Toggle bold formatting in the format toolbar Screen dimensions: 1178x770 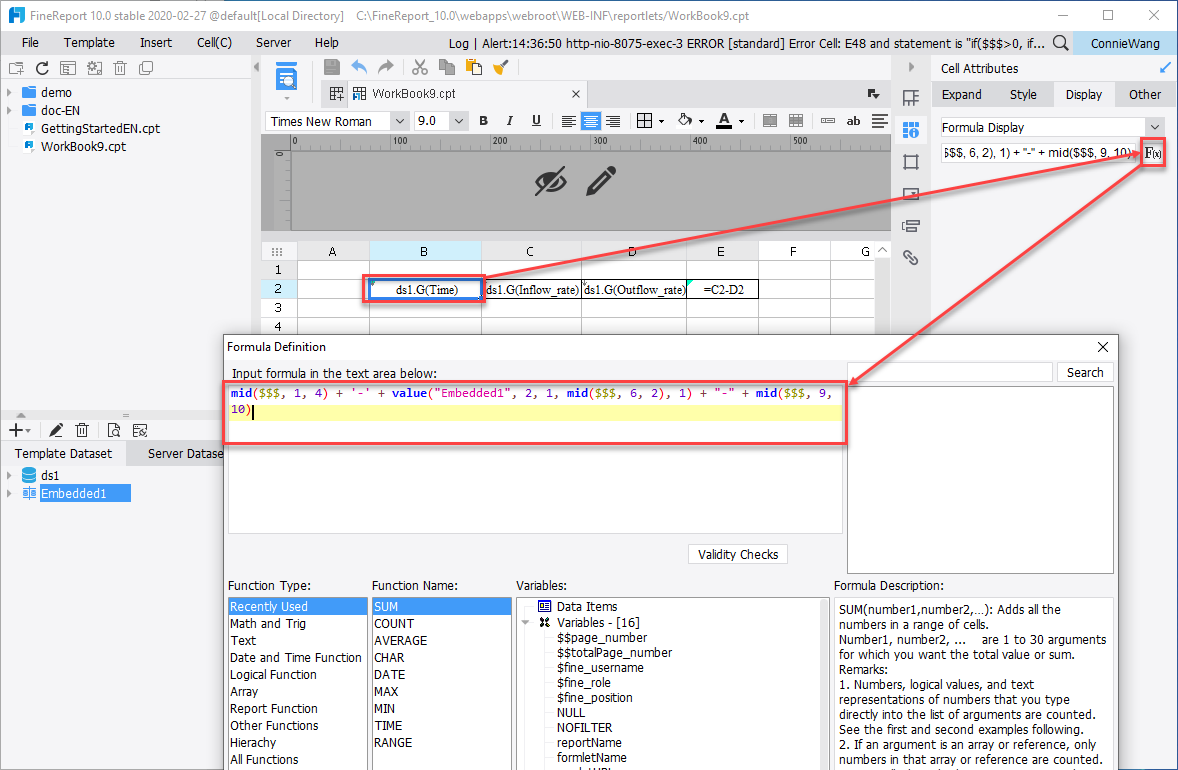pos(483,119)
